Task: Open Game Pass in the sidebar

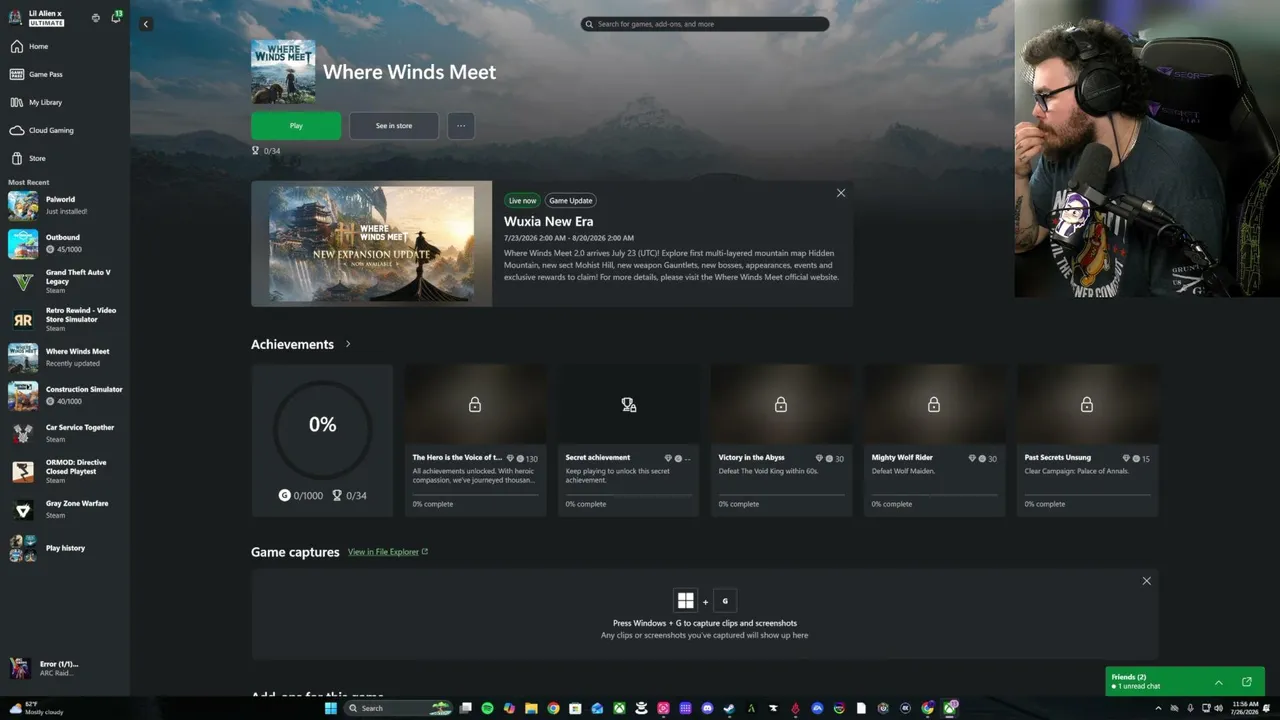Action: [x=65, y=74]
